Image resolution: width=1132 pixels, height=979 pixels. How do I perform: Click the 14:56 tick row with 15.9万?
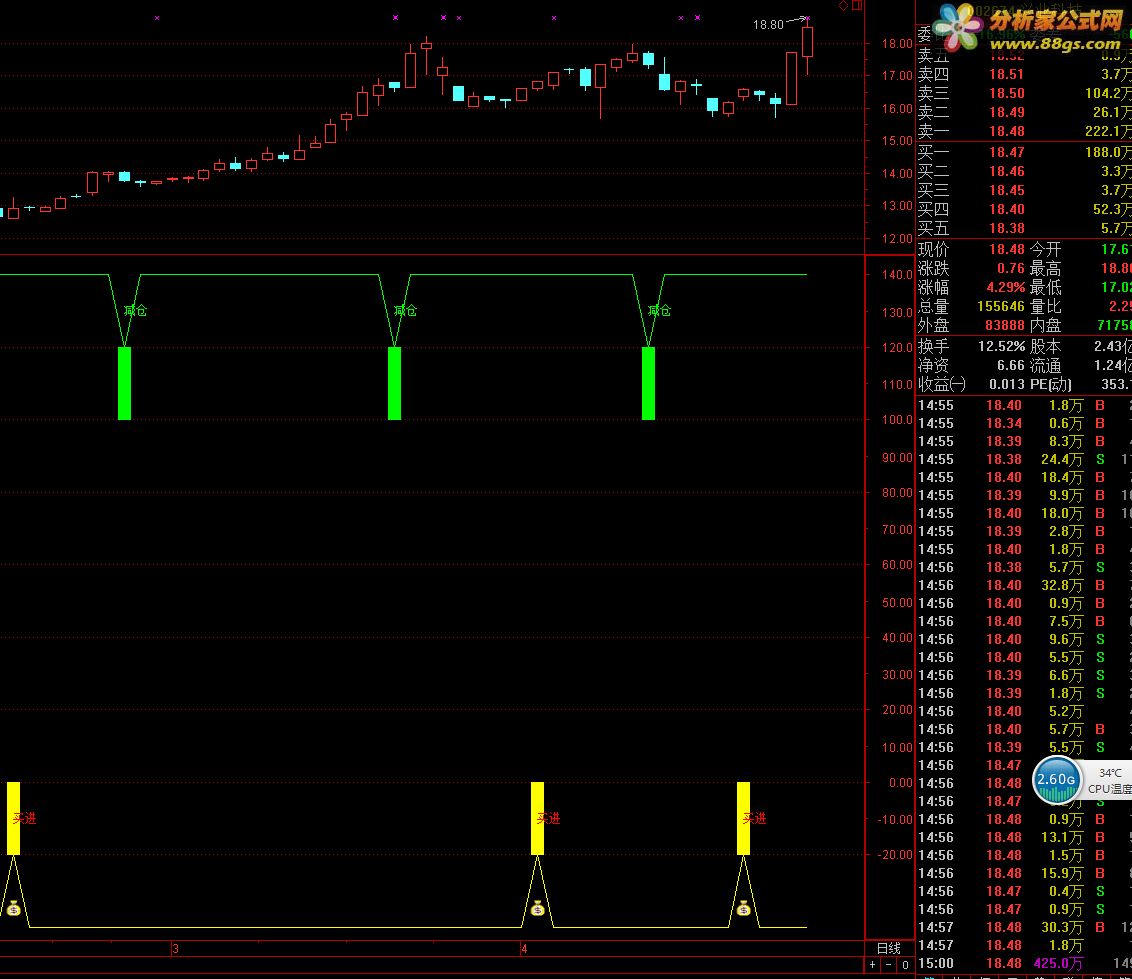(1024, 873)
